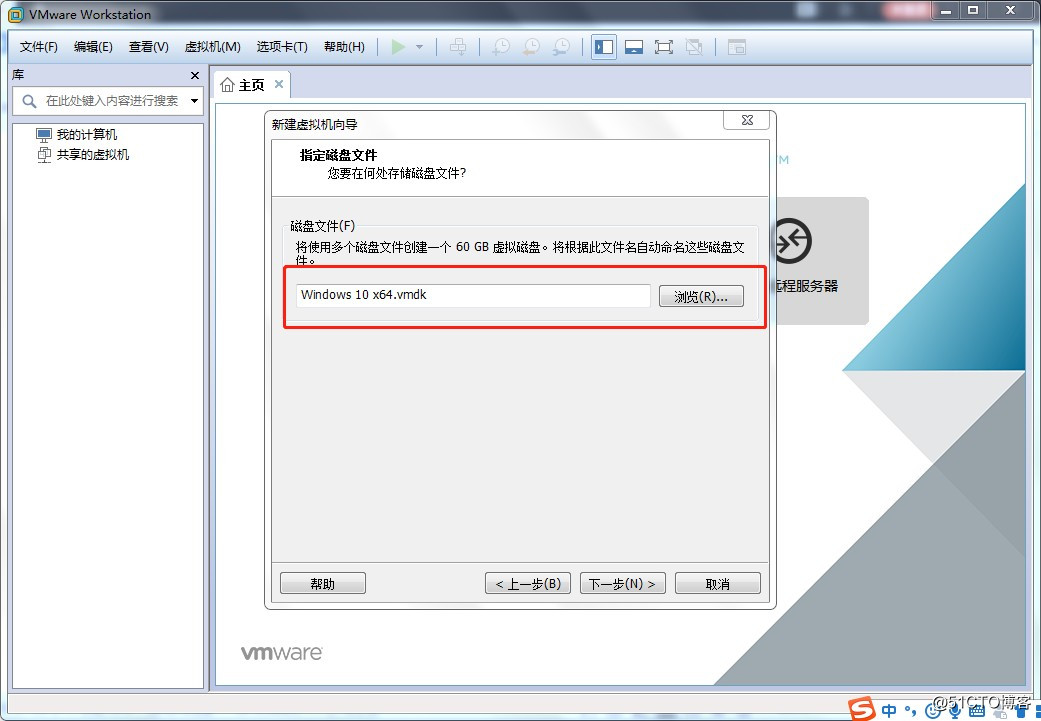The image size is (1041, 721).
Task: Open the 文件(F) menu
Action: click(39, 47)
